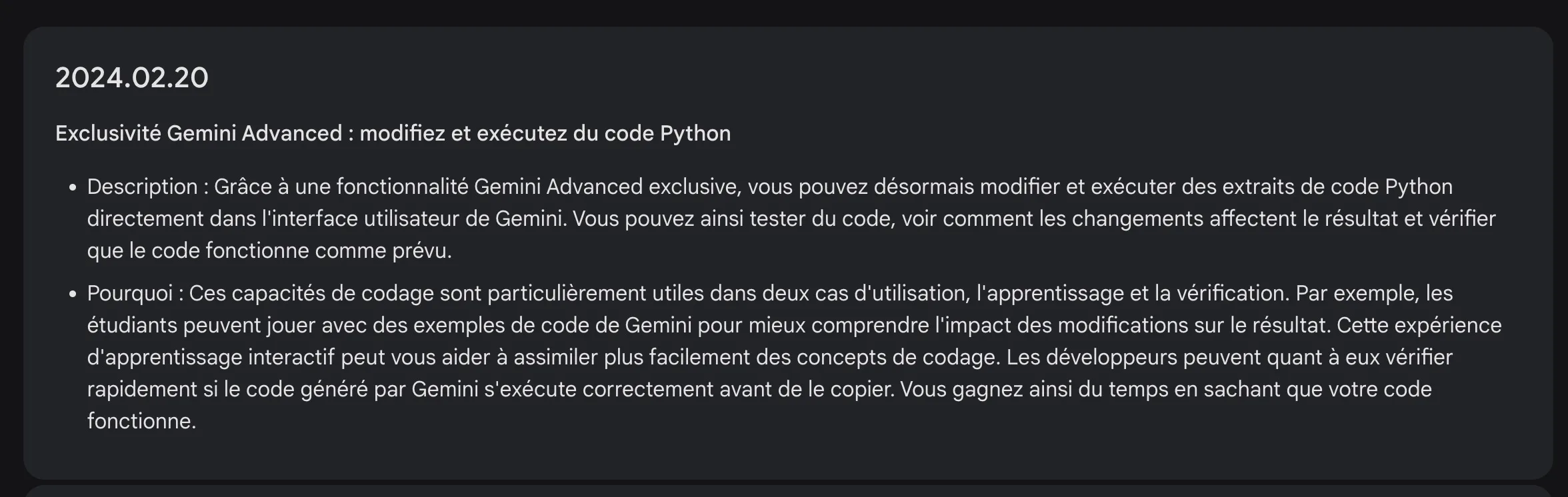The image size is (1568, 497).
Task: Click the bullet point before "Description"
Action: pos(73,187)
